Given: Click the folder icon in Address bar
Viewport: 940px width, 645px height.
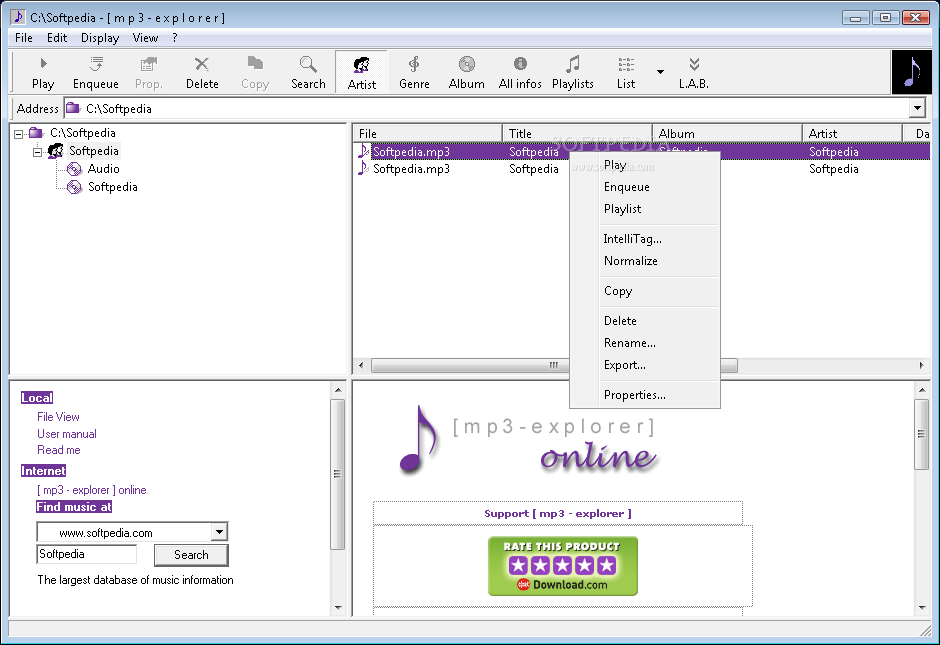Looking at the screenshot, I should 73,108.
